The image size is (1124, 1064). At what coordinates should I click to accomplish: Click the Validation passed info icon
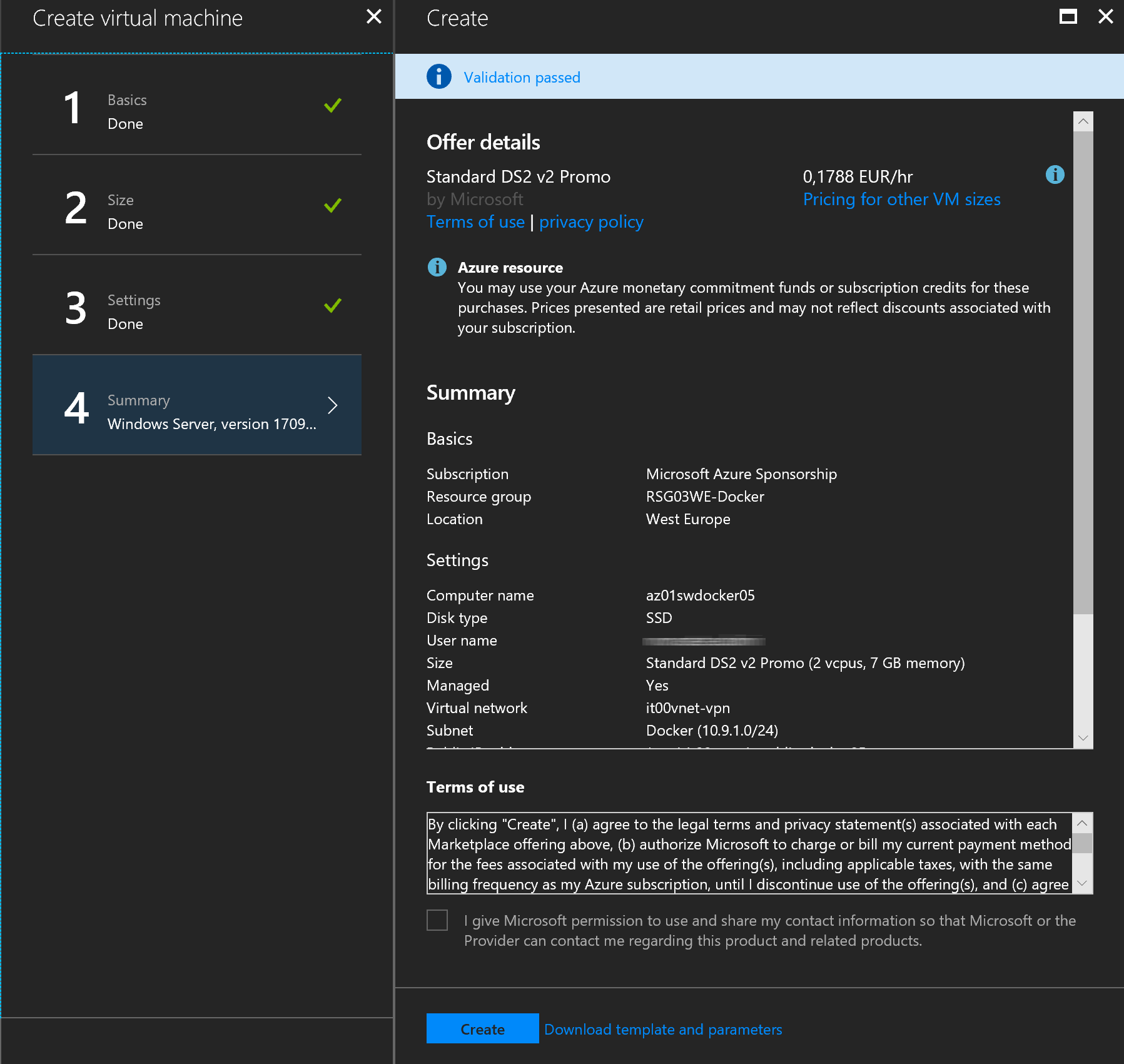[x=438, y=76]
